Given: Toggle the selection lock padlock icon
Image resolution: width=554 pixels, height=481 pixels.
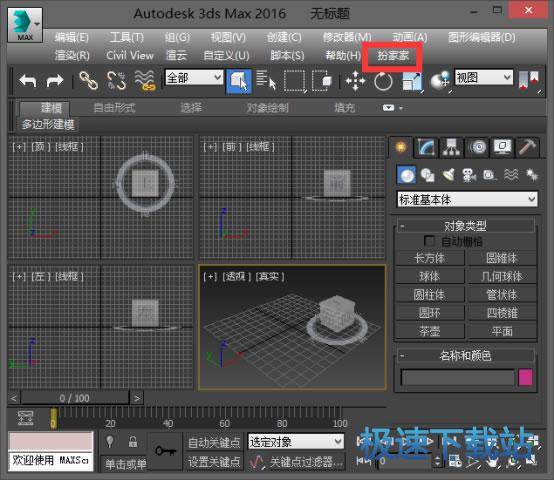Looking at the screenshot, I should click(x=133, y=441).
